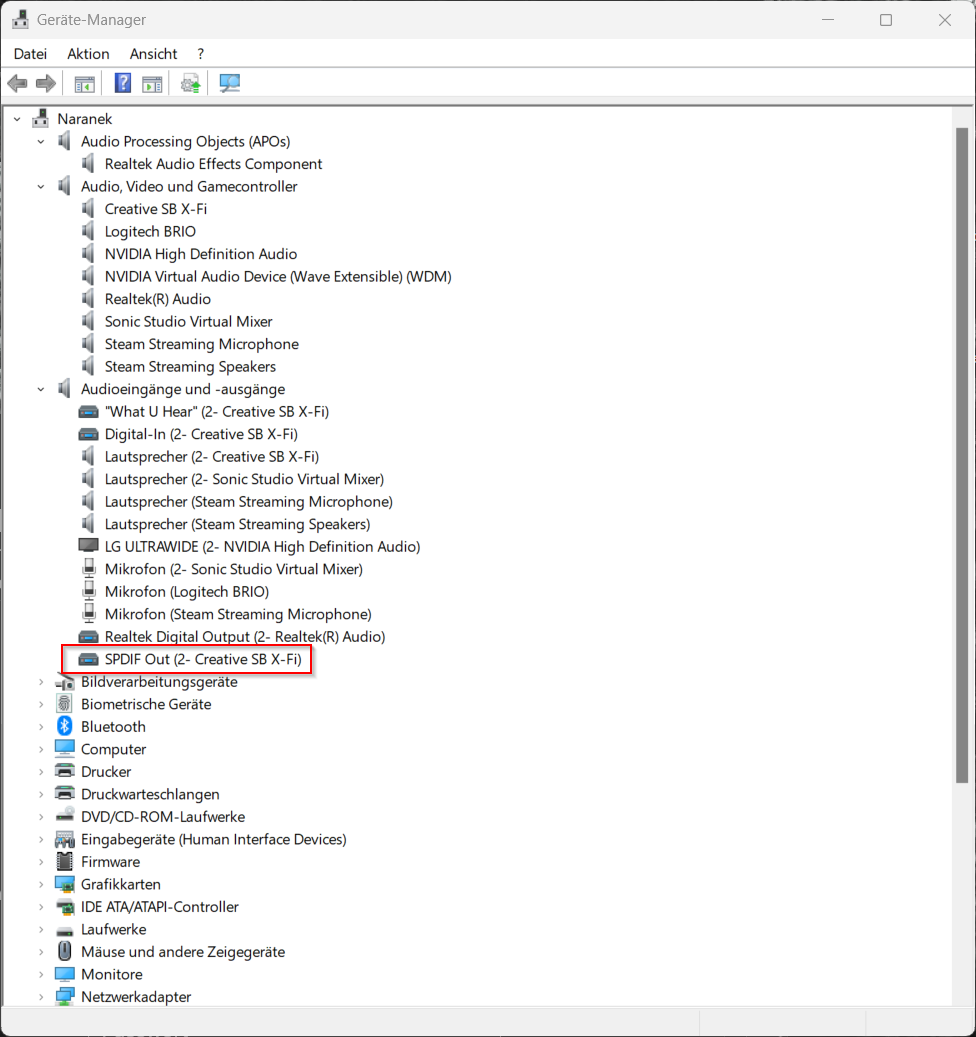Click the Mikrofon (Logitech BRIO) microphone icon

pos(89,591)
